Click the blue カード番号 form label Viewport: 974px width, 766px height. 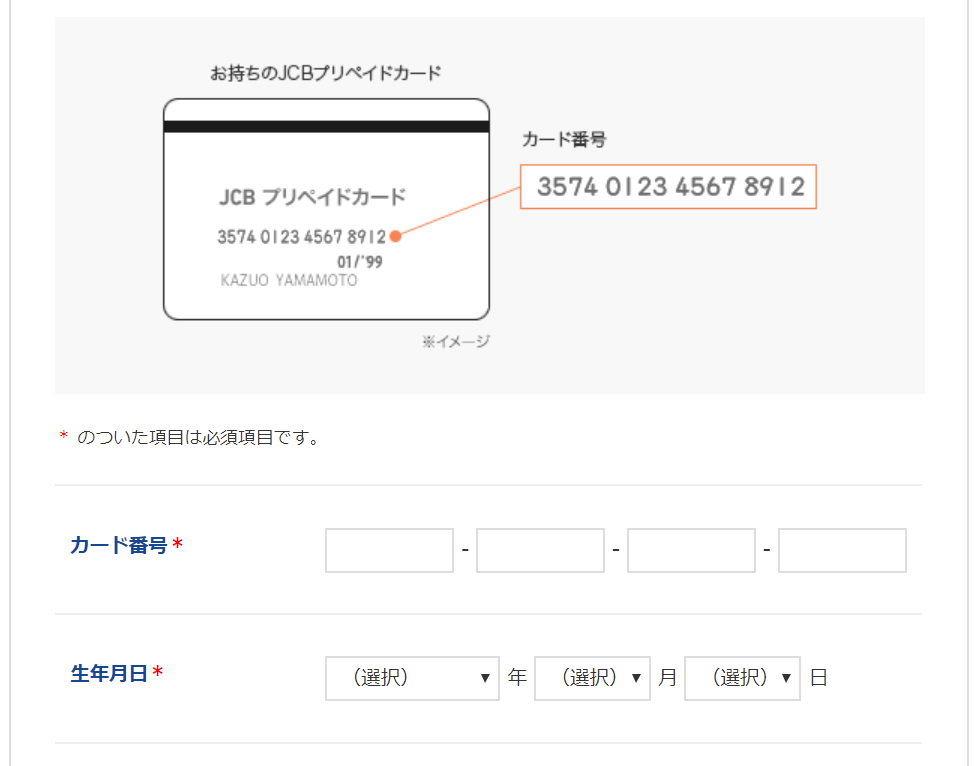click(x=118, y=546)
